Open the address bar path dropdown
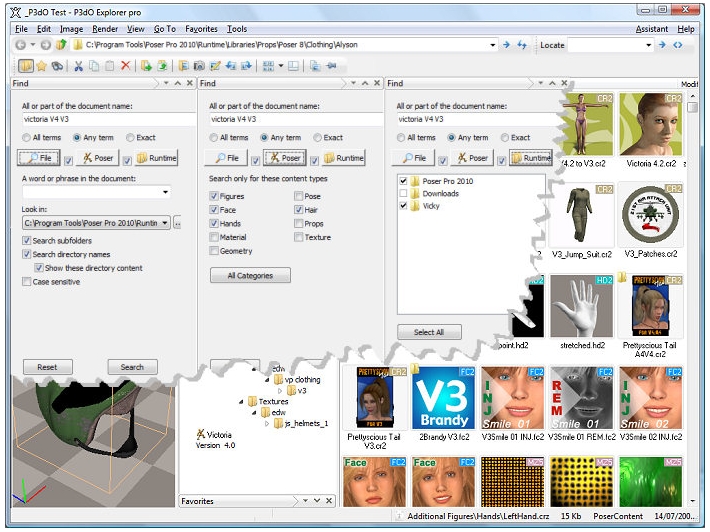Viewport: 710px width, 532px height. click(492, 45)
